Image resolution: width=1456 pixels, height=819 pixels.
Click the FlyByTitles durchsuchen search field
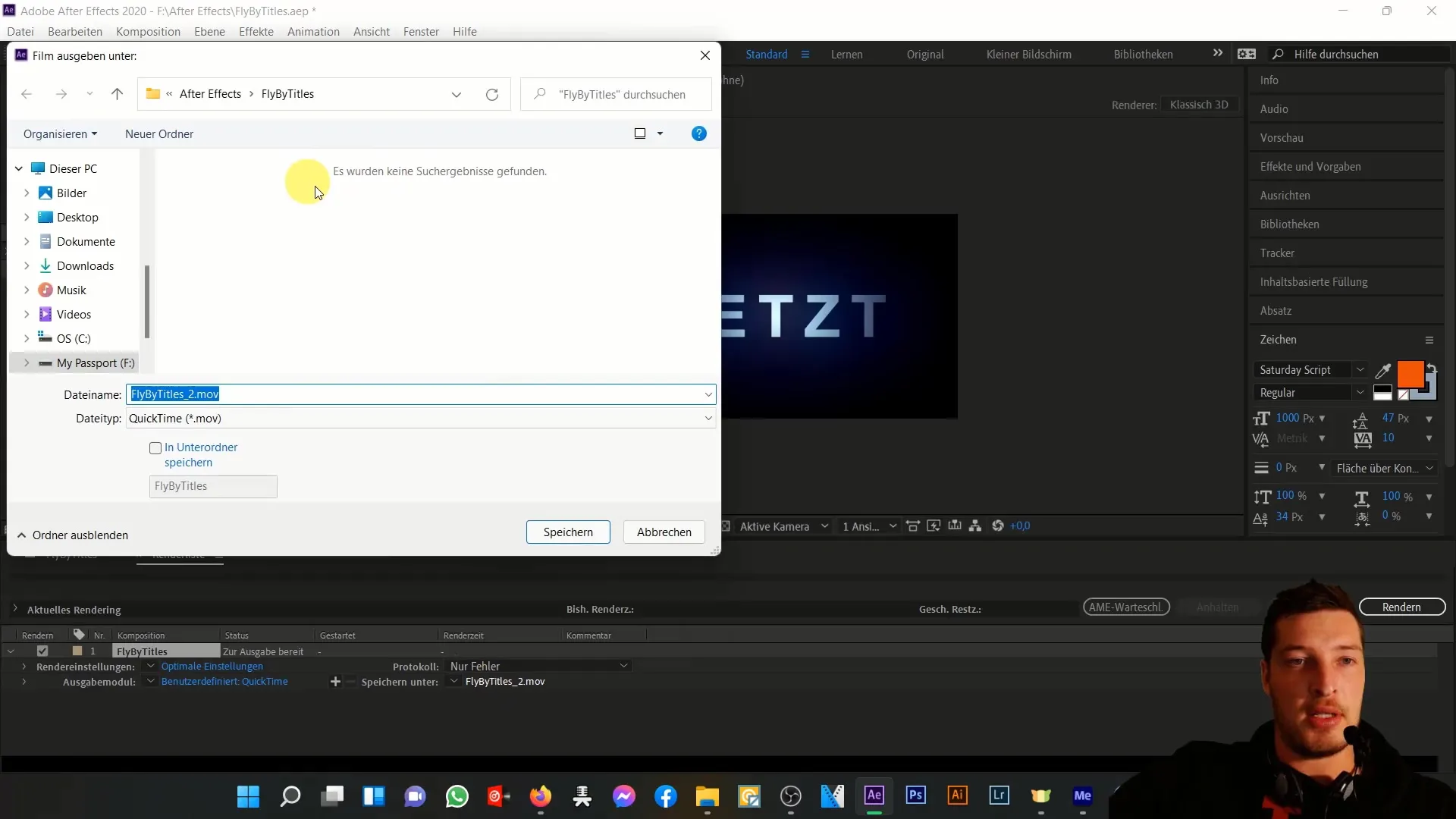616,94
